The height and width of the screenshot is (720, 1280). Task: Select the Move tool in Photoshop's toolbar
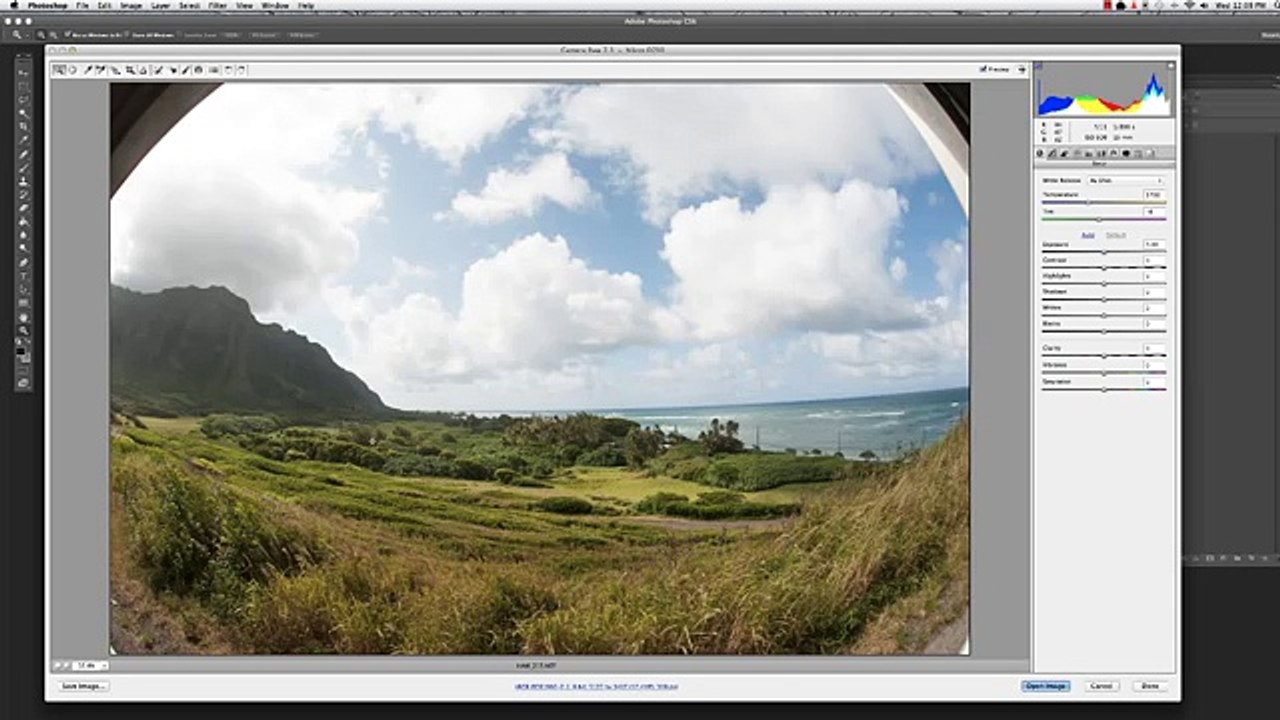(x=24, y=73)
